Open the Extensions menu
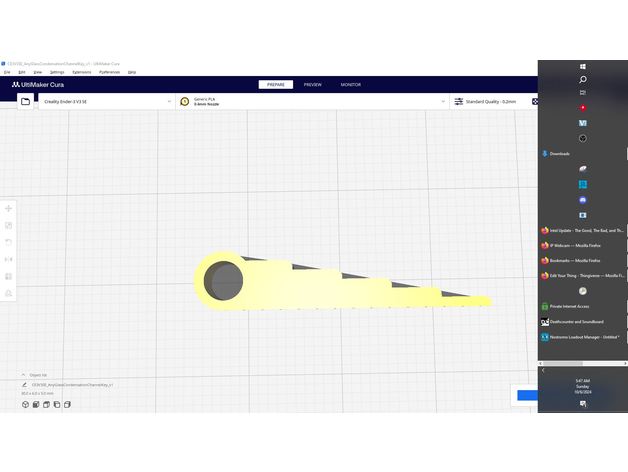Screen dimensions: 628x472 (x=81, y=72)
